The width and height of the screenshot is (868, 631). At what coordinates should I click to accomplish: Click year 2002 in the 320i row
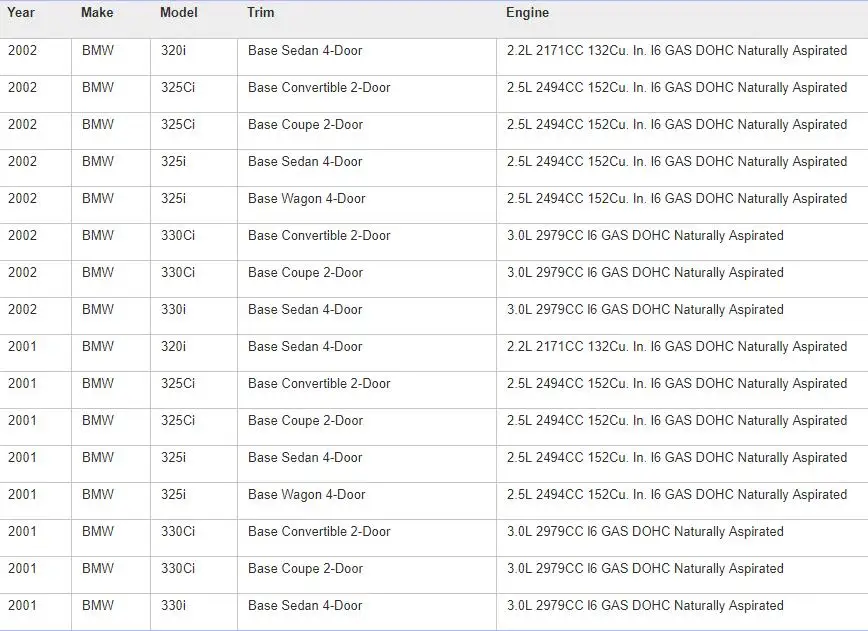coord(22,50)
